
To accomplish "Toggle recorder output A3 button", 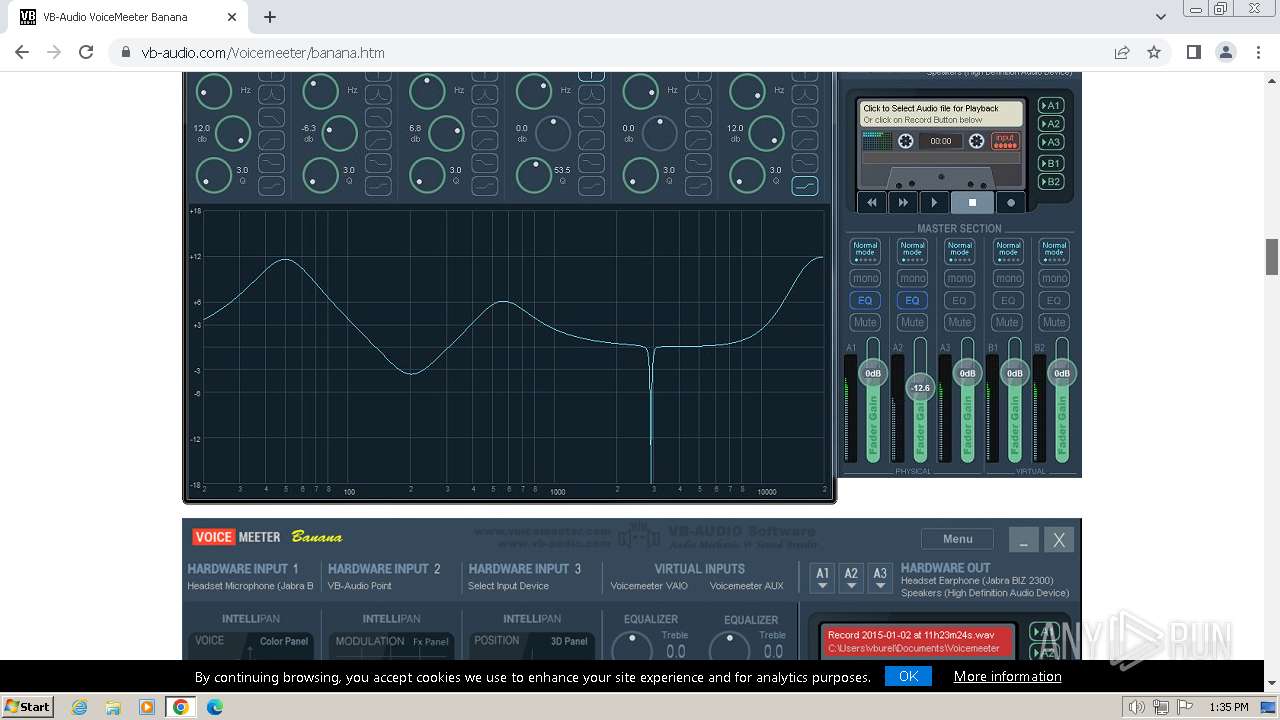I will pos(1051,142).
